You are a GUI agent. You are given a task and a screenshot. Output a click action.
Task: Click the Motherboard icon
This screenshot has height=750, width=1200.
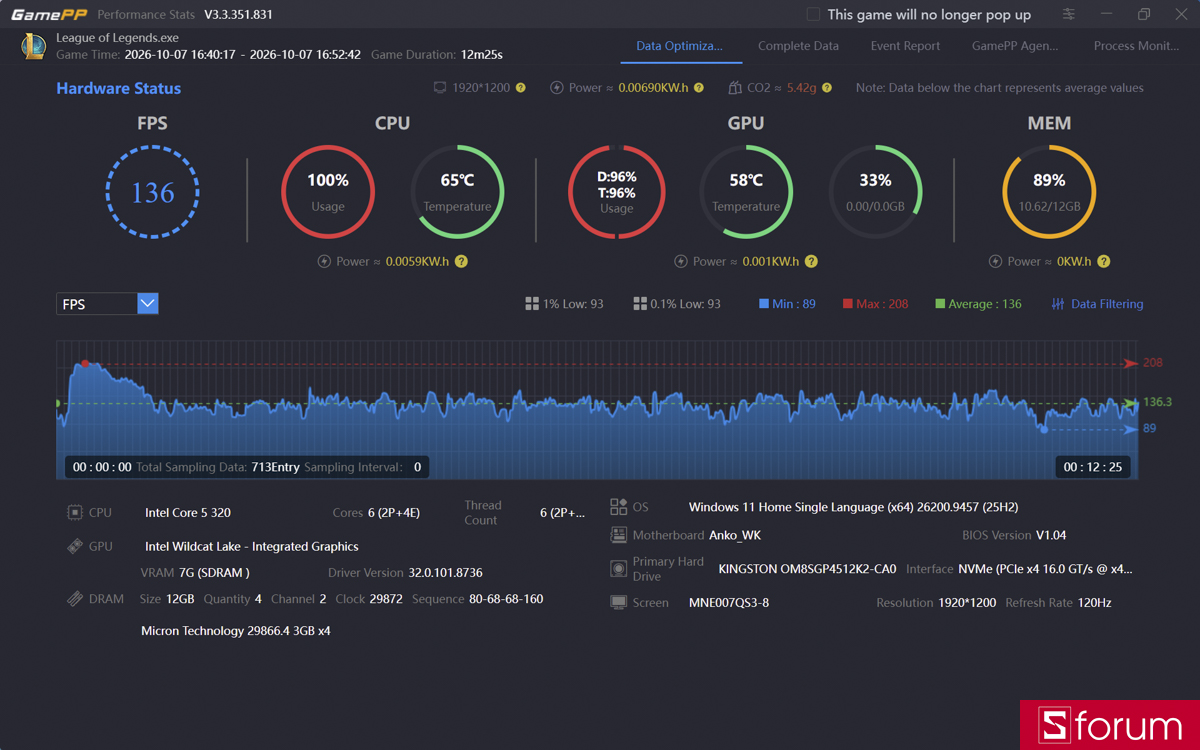[619, 535]
